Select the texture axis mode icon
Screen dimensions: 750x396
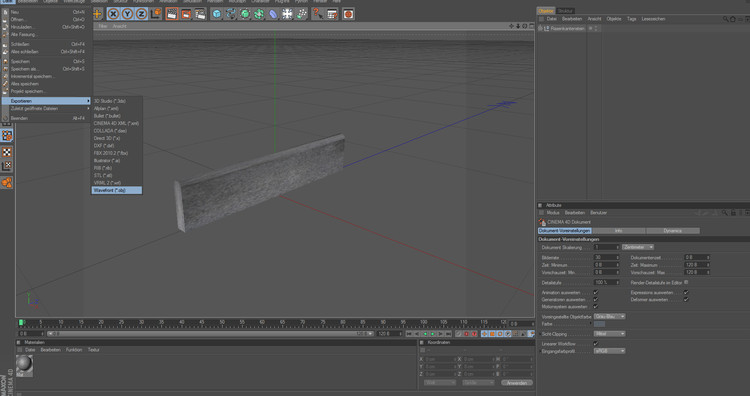(x=7, y=166)
